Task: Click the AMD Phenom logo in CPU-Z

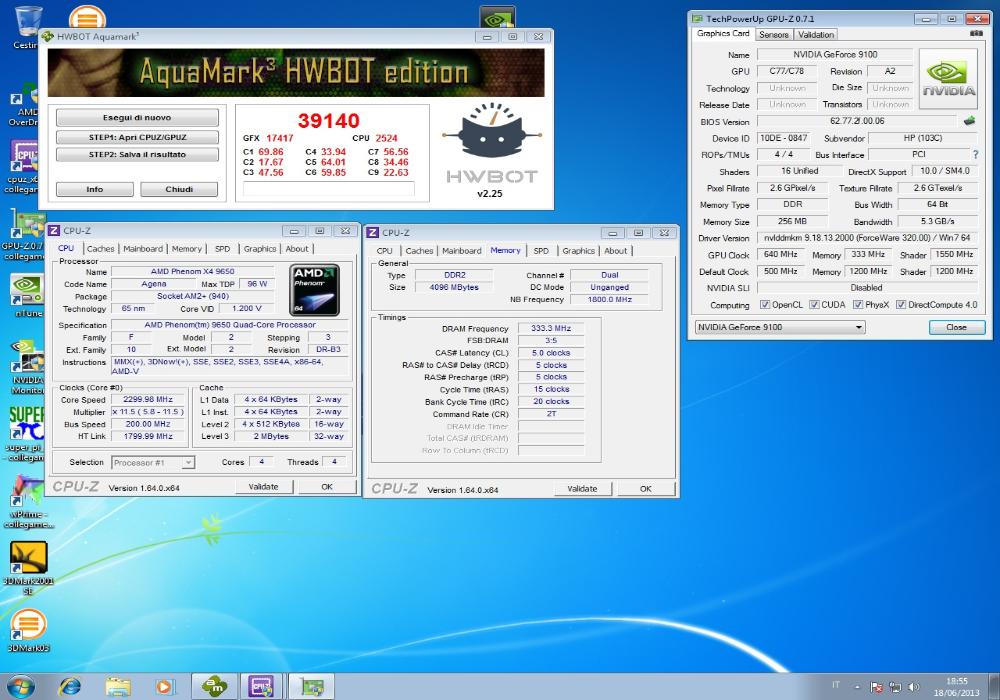Action: [x=314, y=291]
